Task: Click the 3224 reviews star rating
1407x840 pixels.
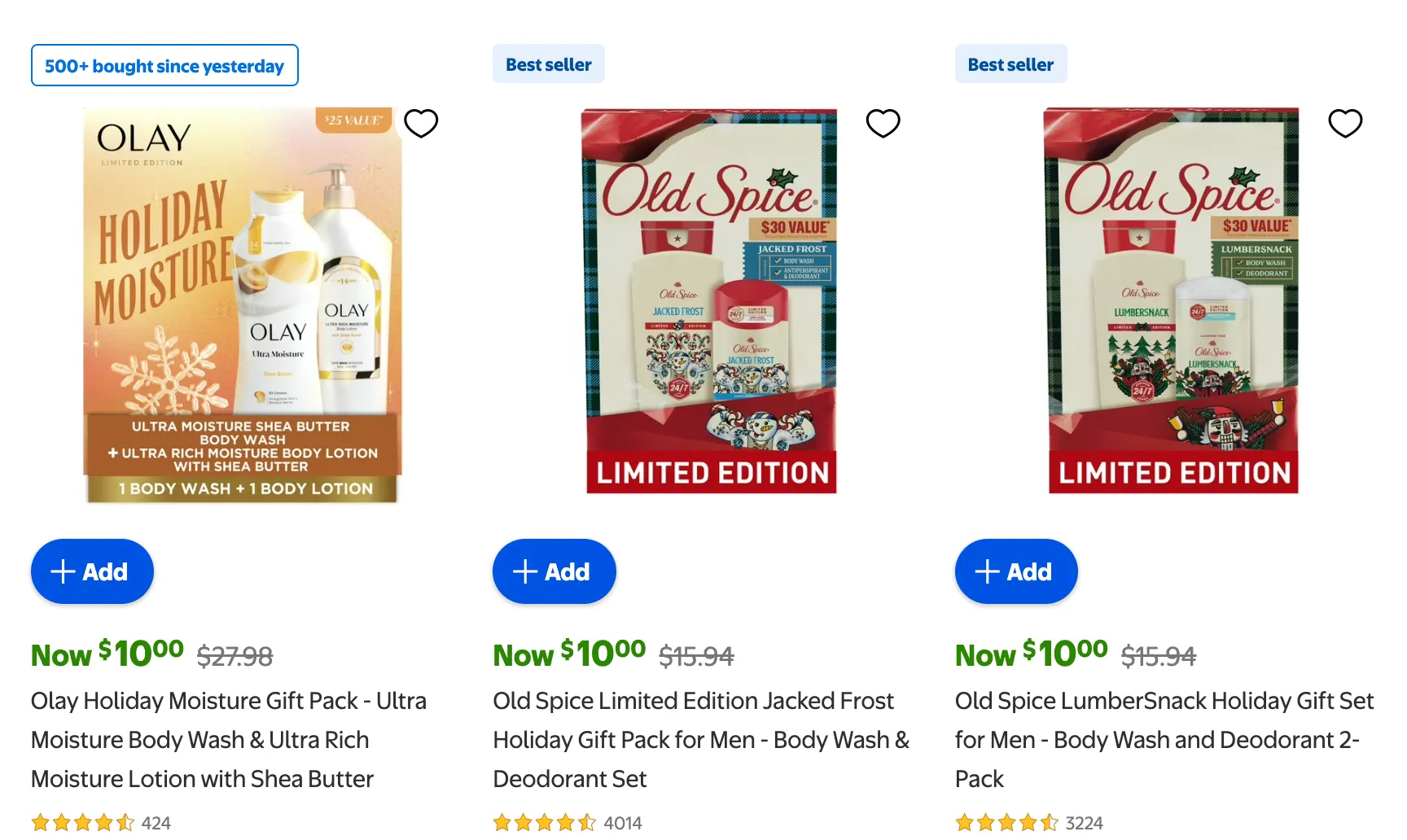Action: tap(1028, 823)
